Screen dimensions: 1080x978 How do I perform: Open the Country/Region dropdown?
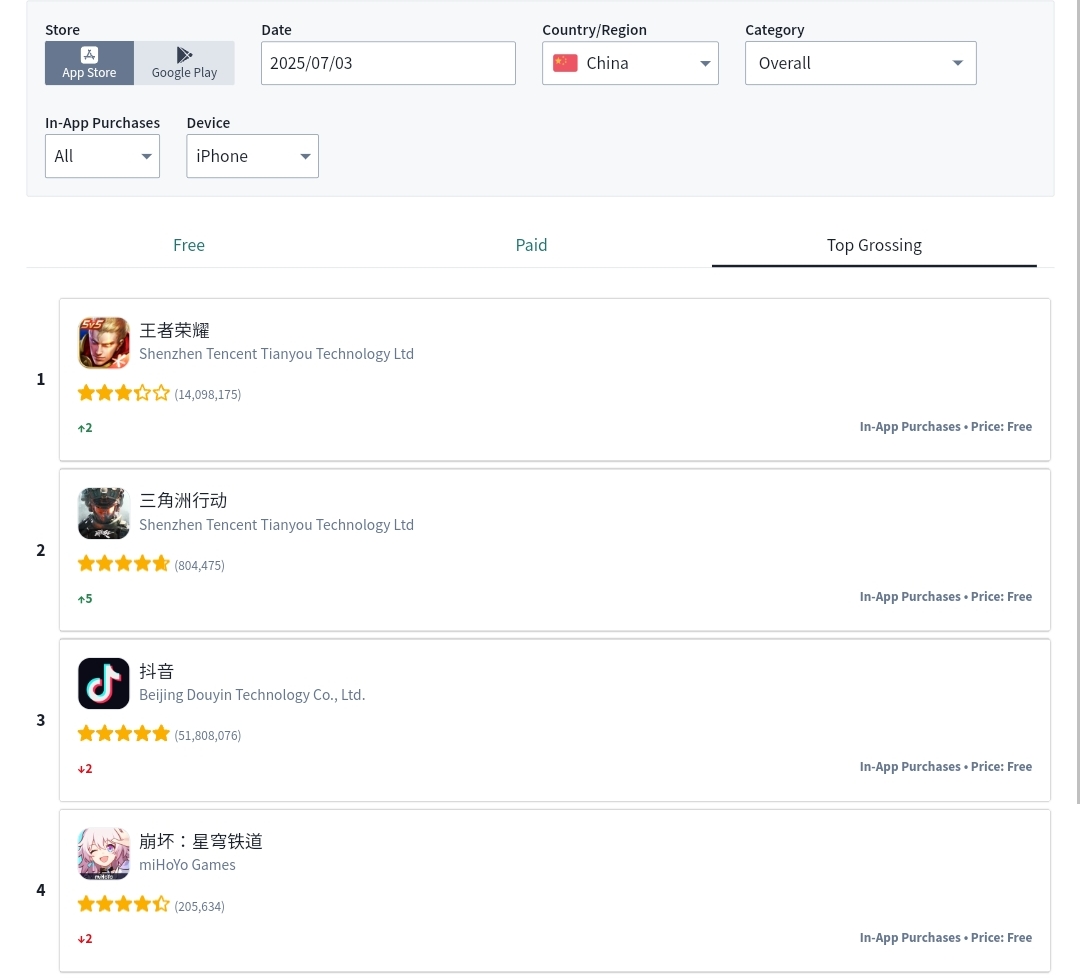630,63
